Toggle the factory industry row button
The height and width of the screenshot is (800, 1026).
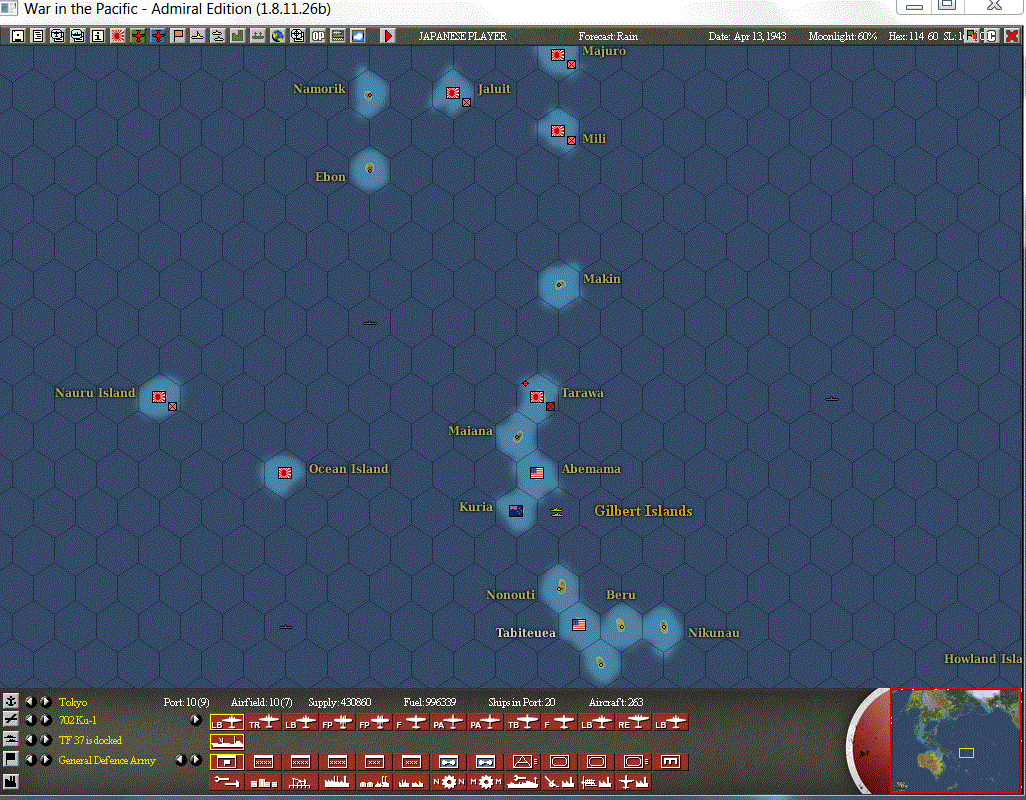click(10, 781)
